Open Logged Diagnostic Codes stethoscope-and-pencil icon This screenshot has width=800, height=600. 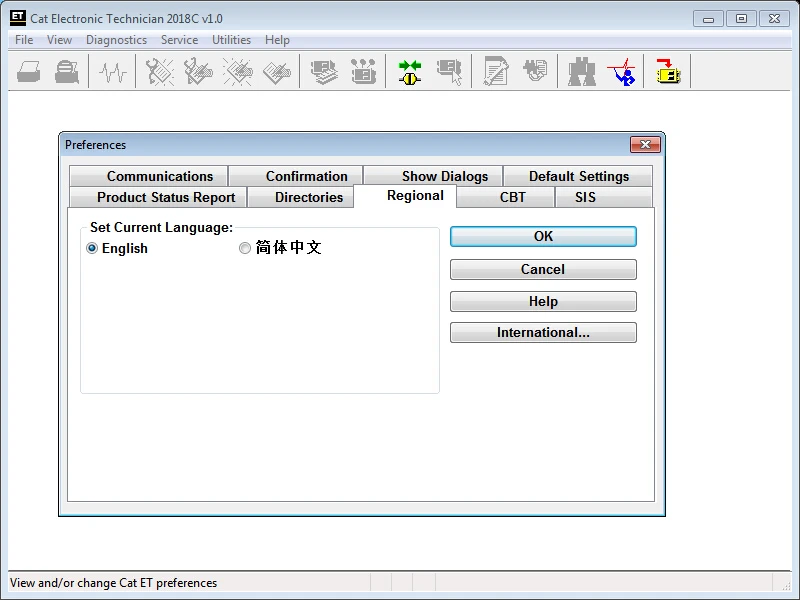pyautogui.click(x=198, y=71)
